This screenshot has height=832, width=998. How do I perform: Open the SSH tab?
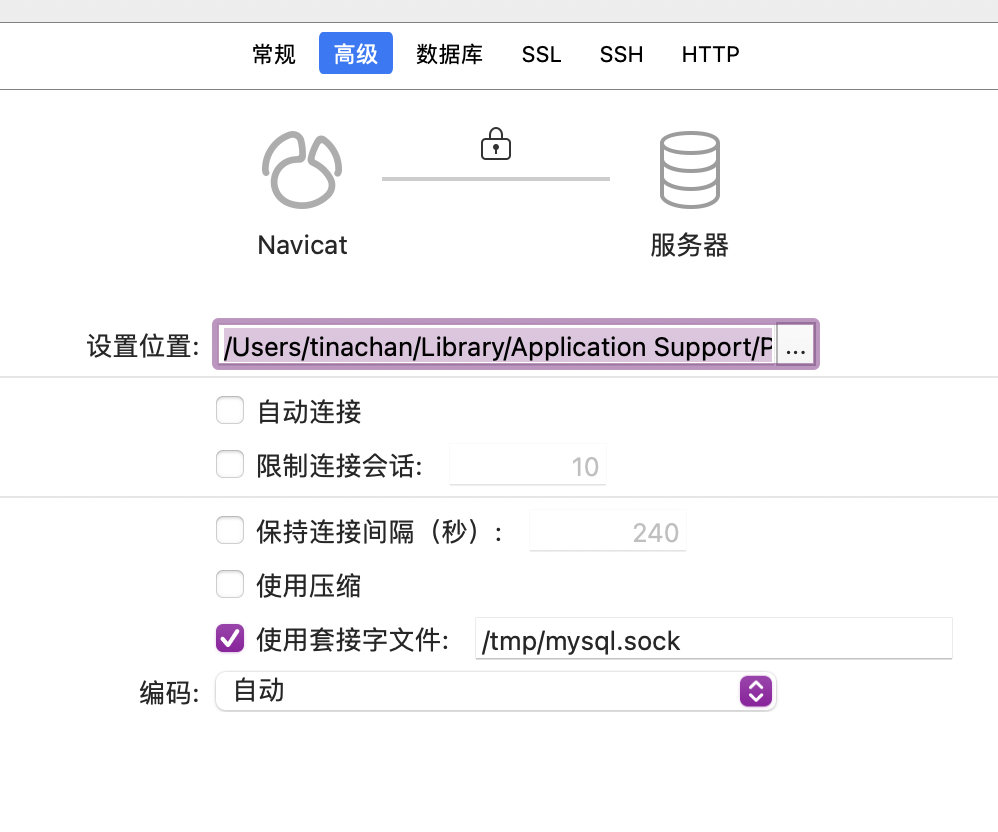pyautogui.click(x=621, y=54)
